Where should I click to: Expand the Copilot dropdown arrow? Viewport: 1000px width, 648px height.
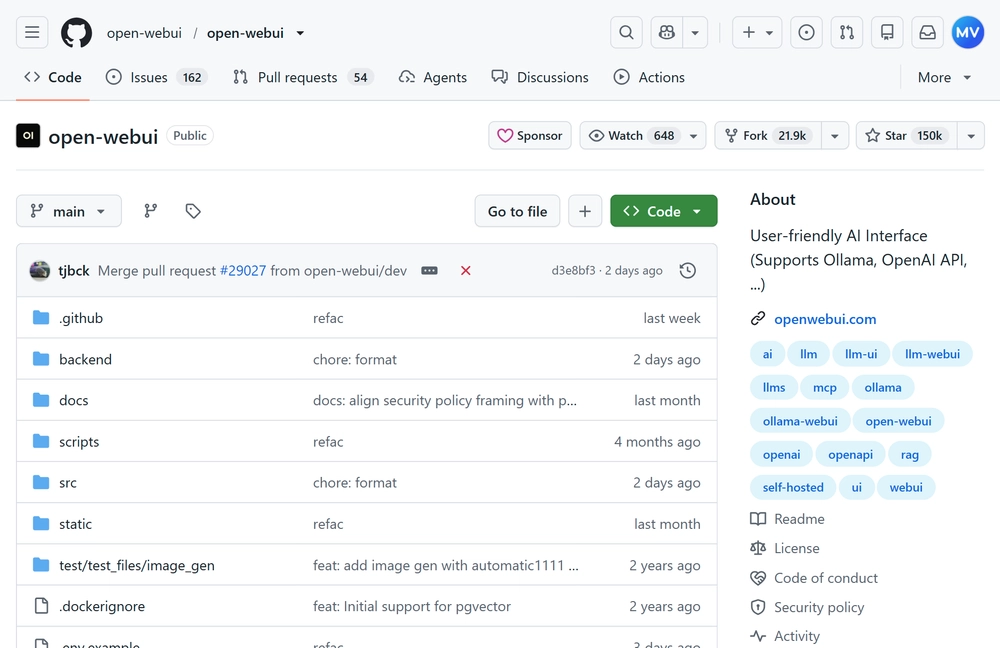coord(695,33)
